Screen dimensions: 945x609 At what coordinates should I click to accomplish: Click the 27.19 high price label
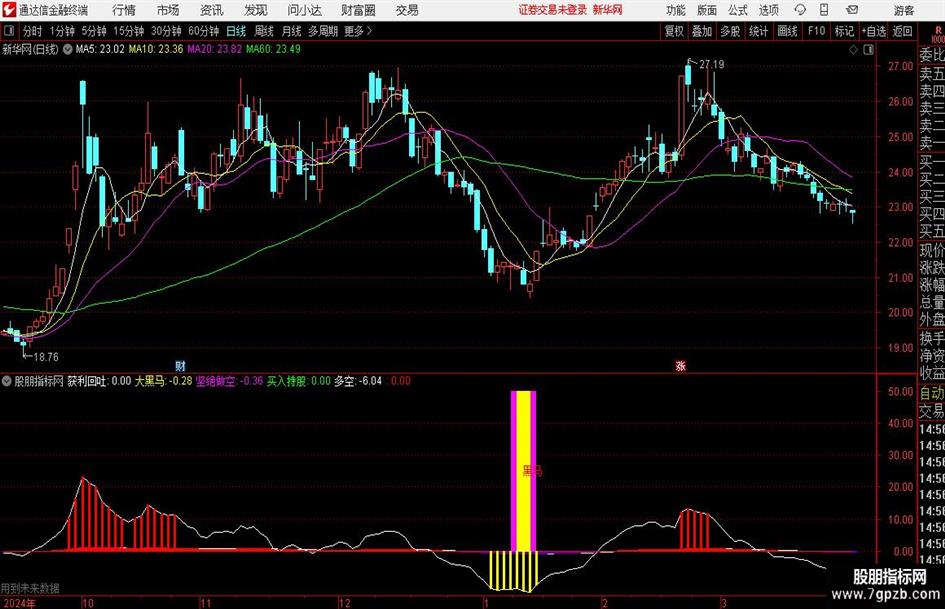712,65
